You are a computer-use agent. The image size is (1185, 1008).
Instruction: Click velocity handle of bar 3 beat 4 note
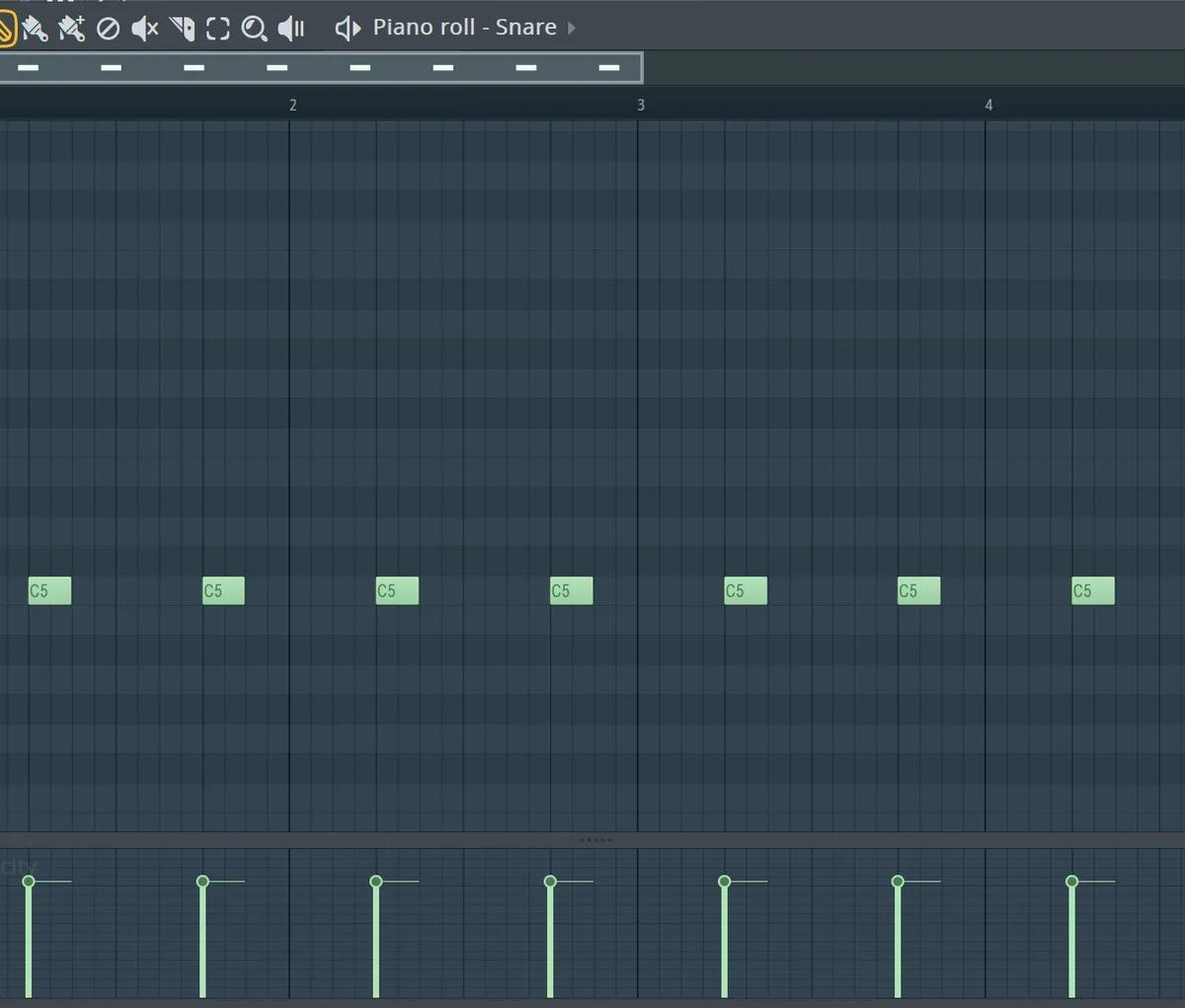(x=898, y=881)
